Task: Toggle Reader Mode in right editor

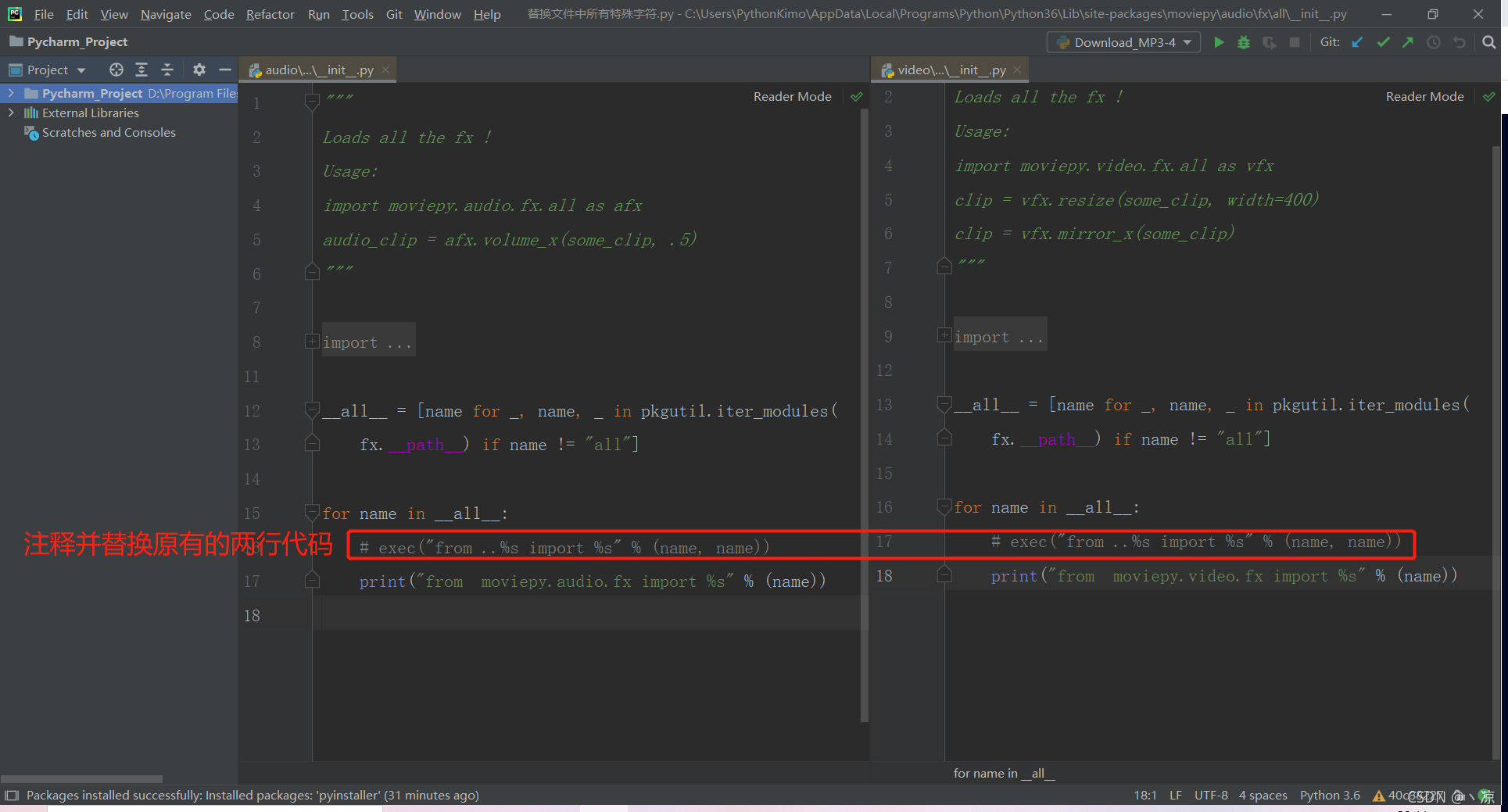Action: (1424, 97)
